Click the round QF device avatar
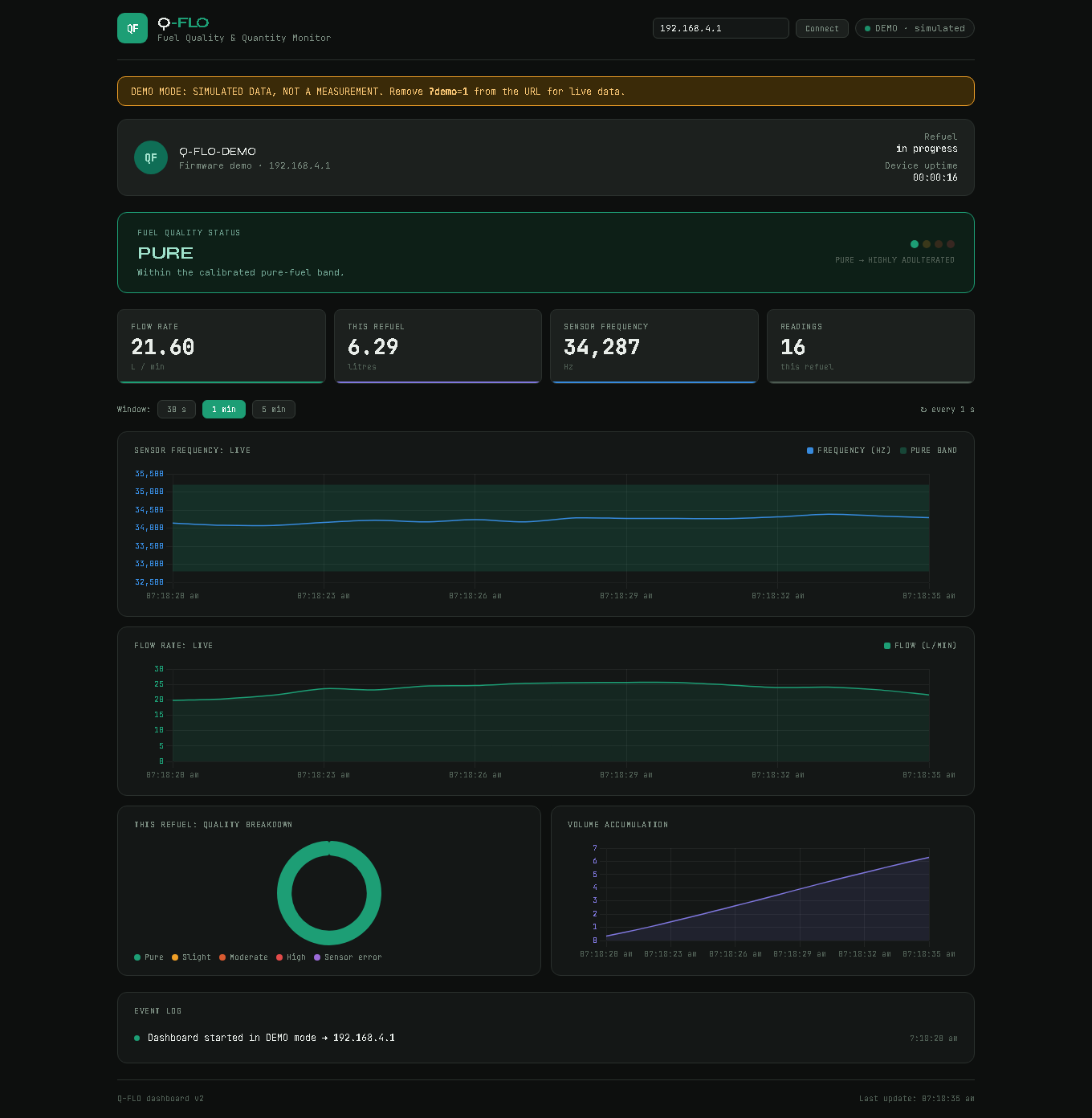Viewport: 1092px width, 1118px height. pos(151,157)
